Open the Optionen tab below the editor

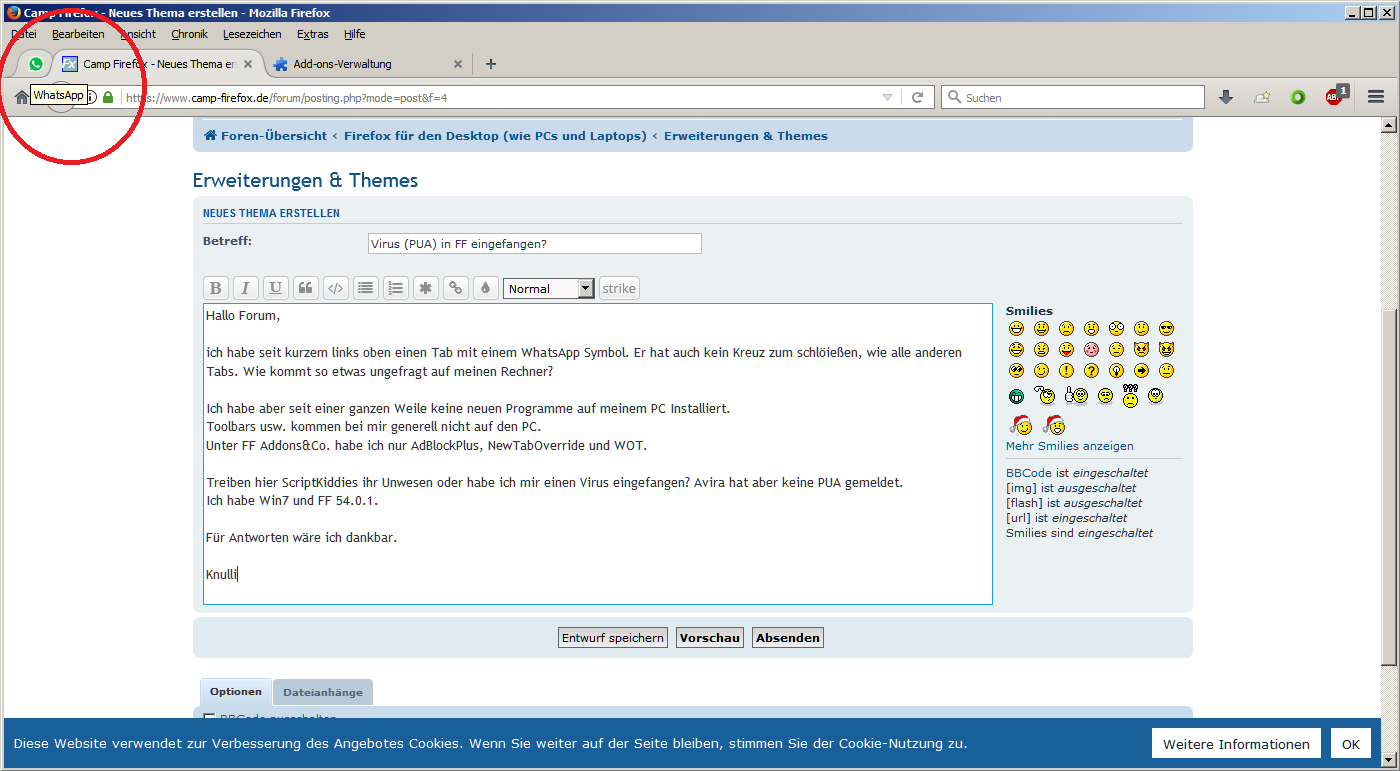point(236,692)
